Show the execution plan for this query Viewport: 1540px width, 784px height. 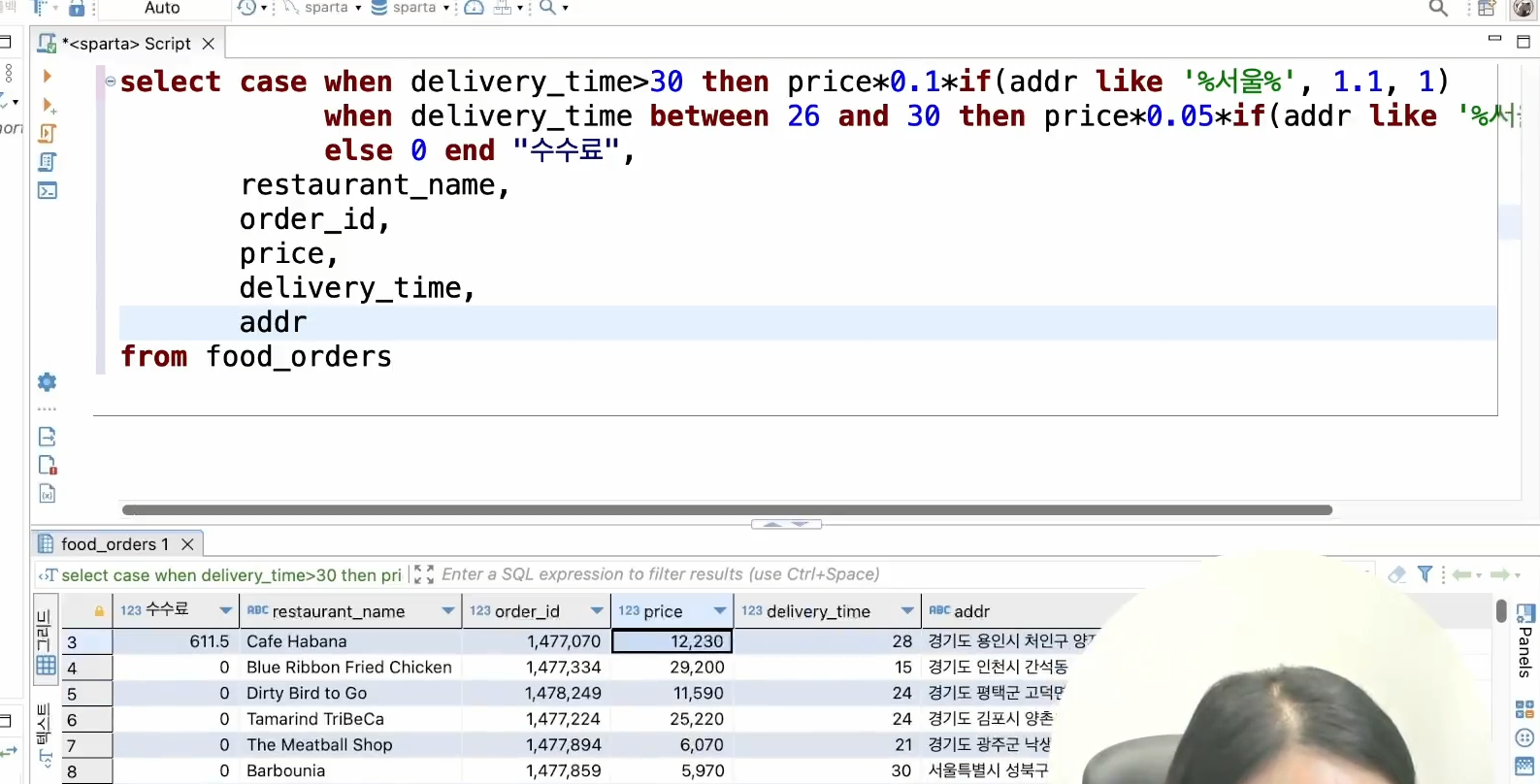click(x=48, y=162)
